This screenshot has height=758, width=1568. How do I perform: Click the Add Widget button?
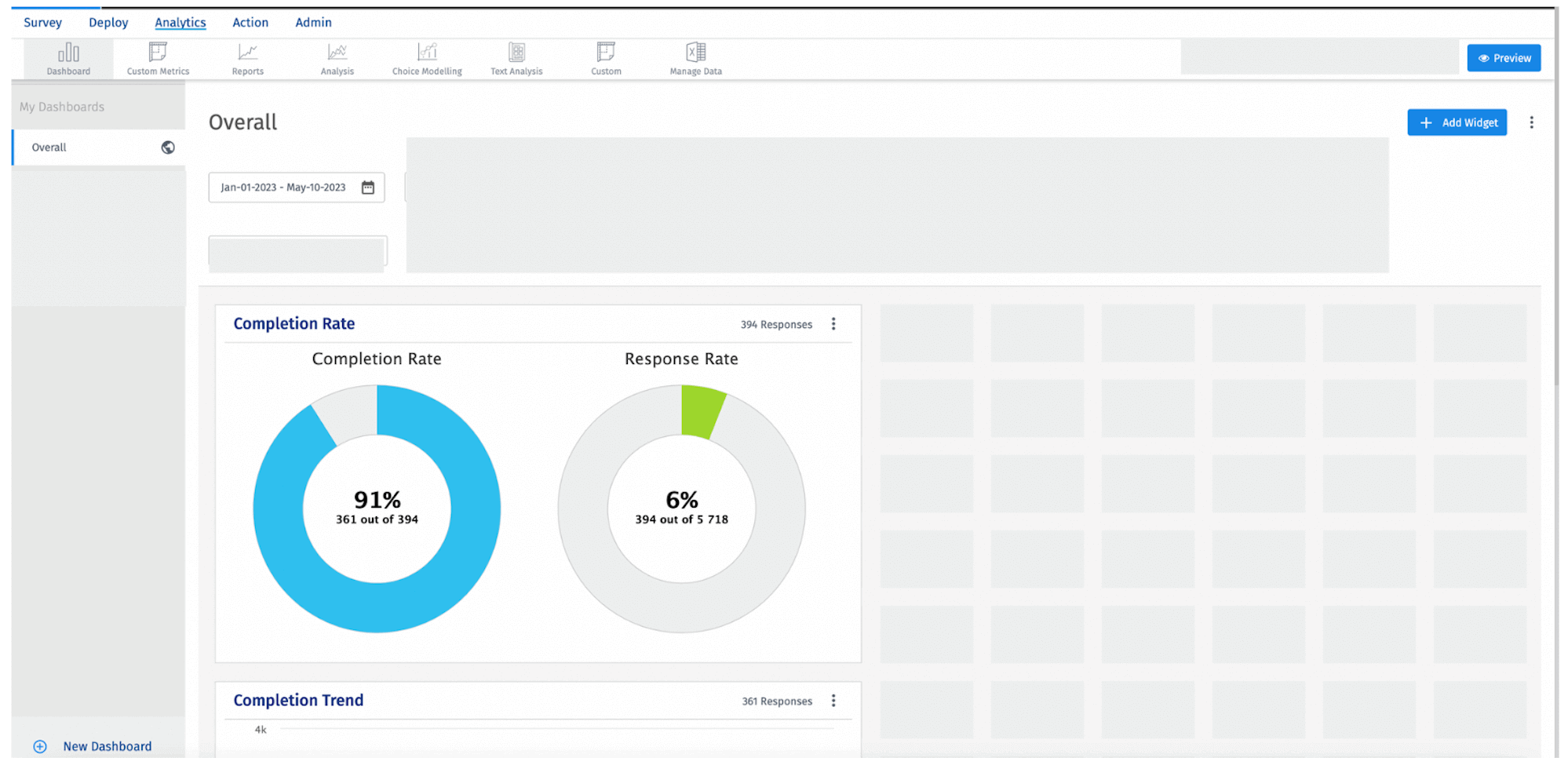(x=1457, y=122)
